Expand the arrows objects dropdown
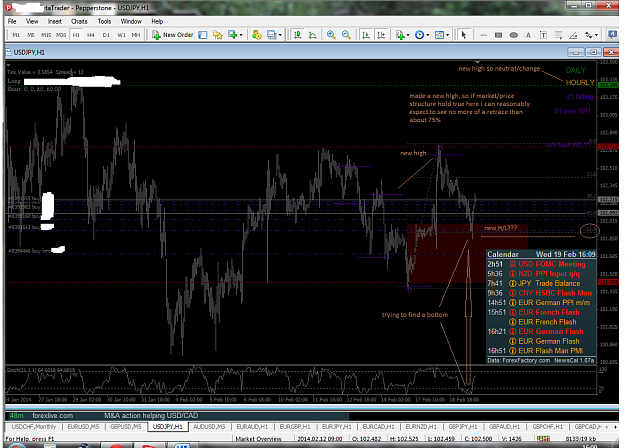625x448 pixels. (x=596, y=35)
